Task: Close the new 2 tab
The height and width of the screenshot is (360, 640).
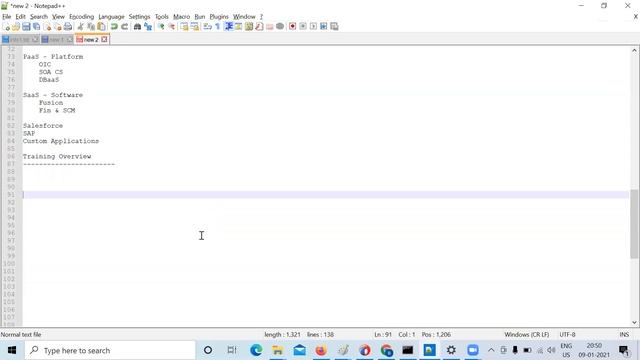Action: [104, 40]
